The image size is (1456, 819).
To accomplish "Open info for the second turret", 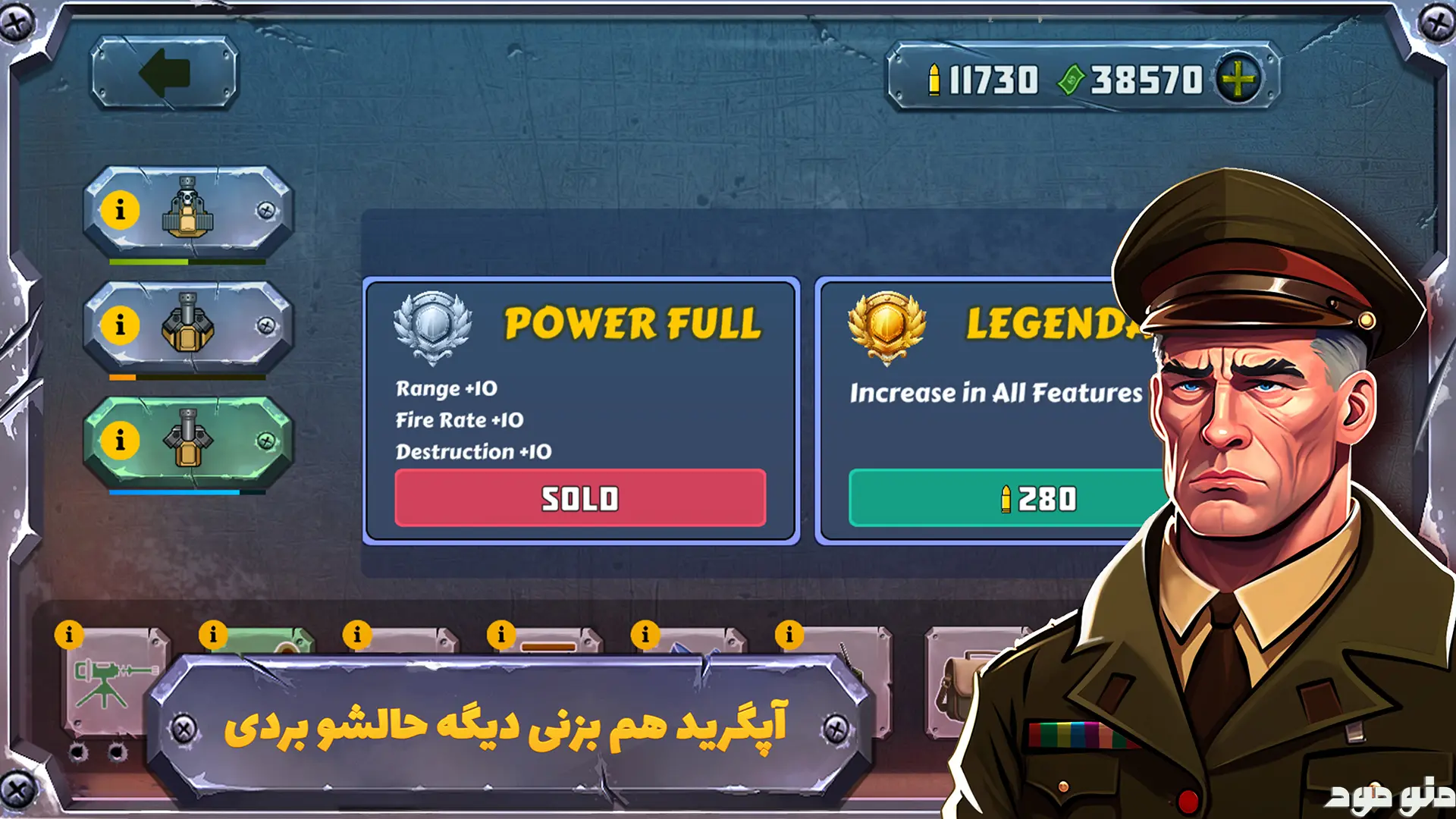I will [x=120, y=325].
